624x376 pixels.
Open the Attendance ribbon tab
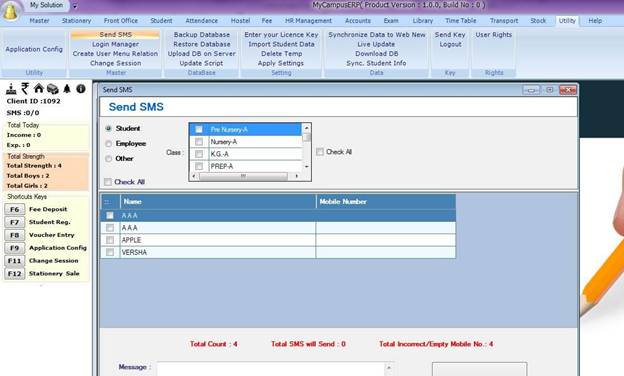pyautogui.click(x=201, y=21)
